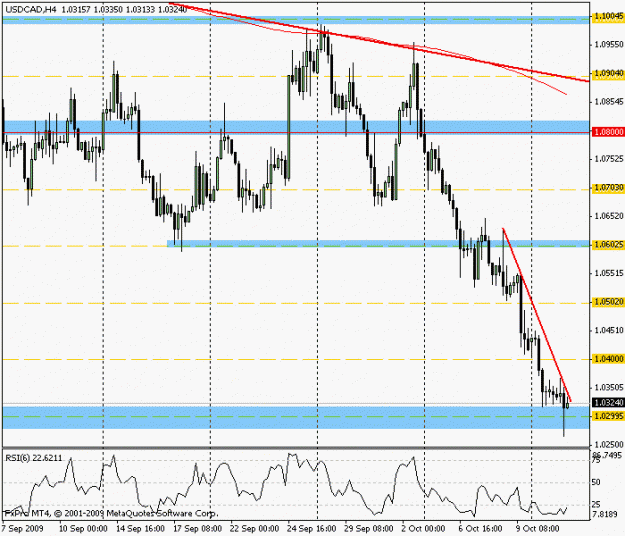Click the 17 Sep 08:00 time label
Screen dimensions: 625x536
pos(197,529)
